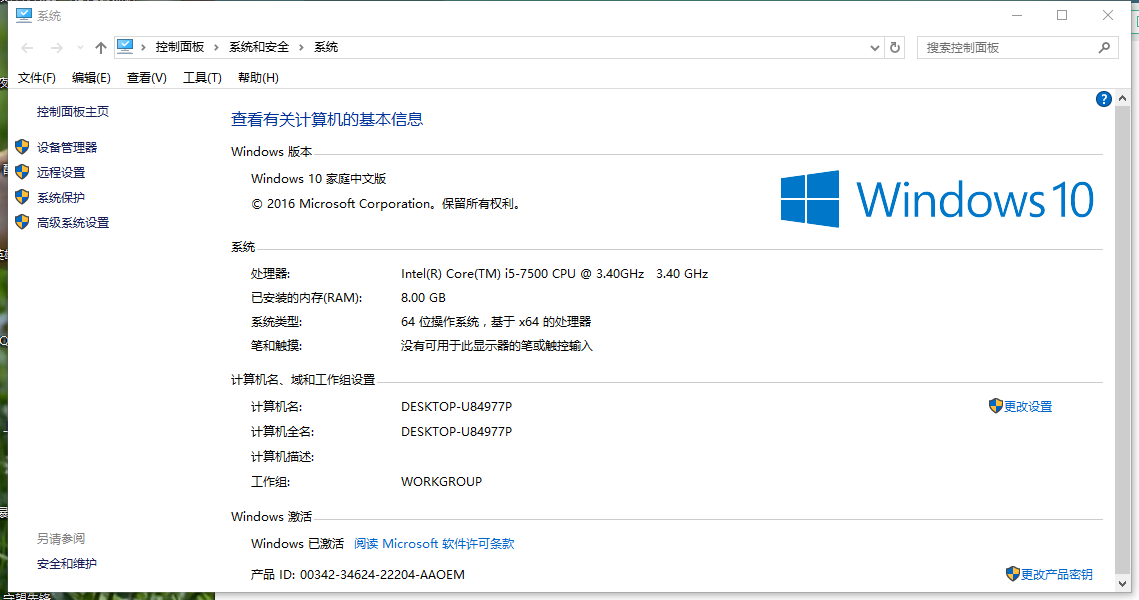The width and height of the screenshot is (1139, 600).
Task: Open the 查看(V) menu
Action: (147, 78)
